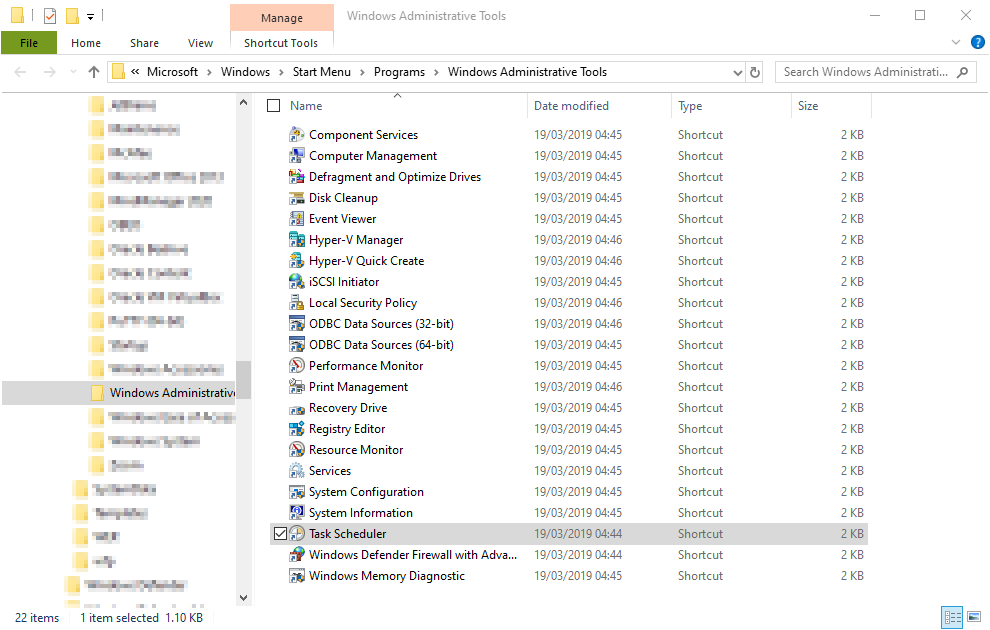This screenshot has height=630, width=990.
Task: Go forward to the next folder
Action: click(50, 72)
